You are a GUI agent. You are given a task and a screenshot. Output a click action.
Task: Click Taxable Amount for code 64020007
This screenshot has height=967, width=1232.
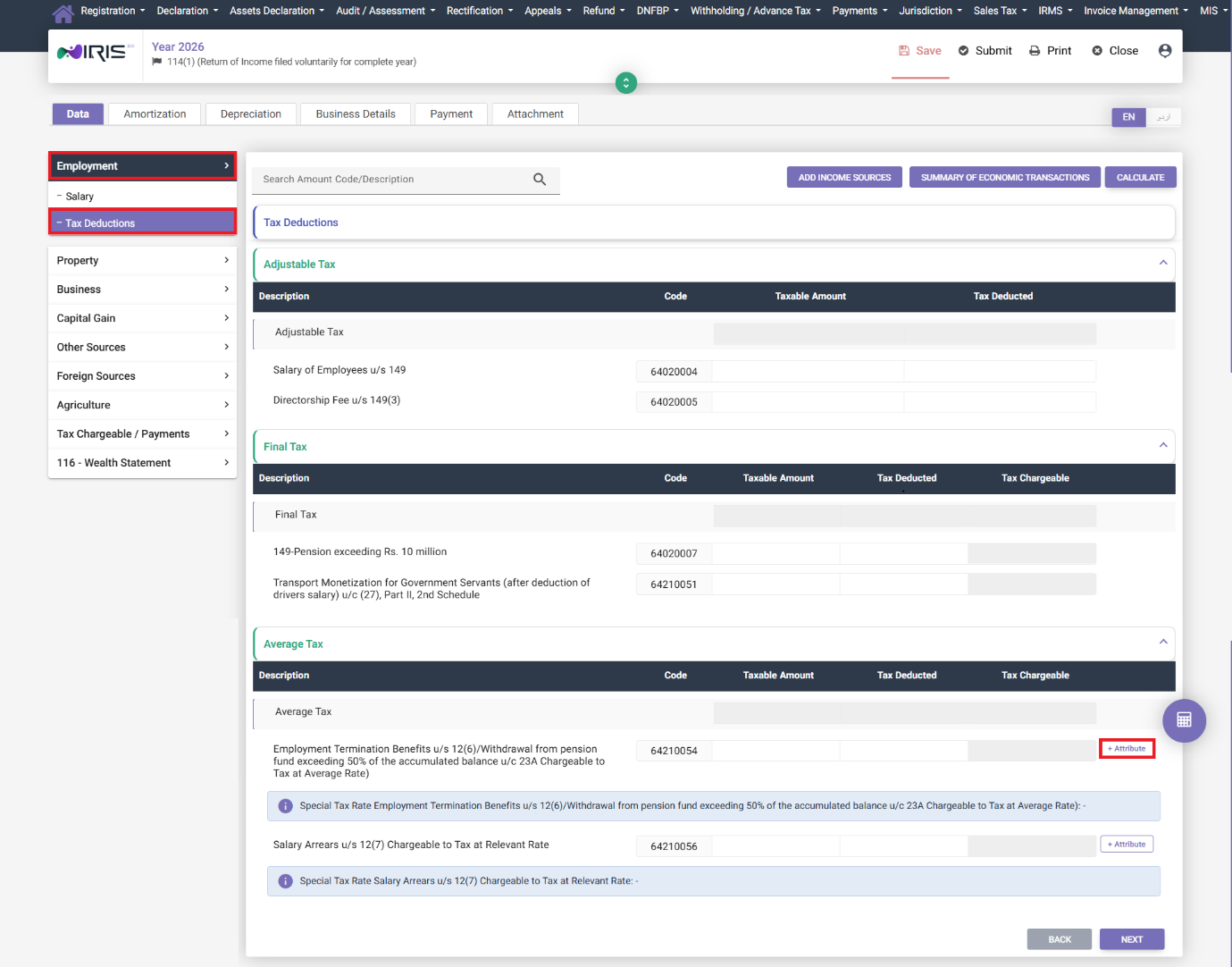(776, 554)
